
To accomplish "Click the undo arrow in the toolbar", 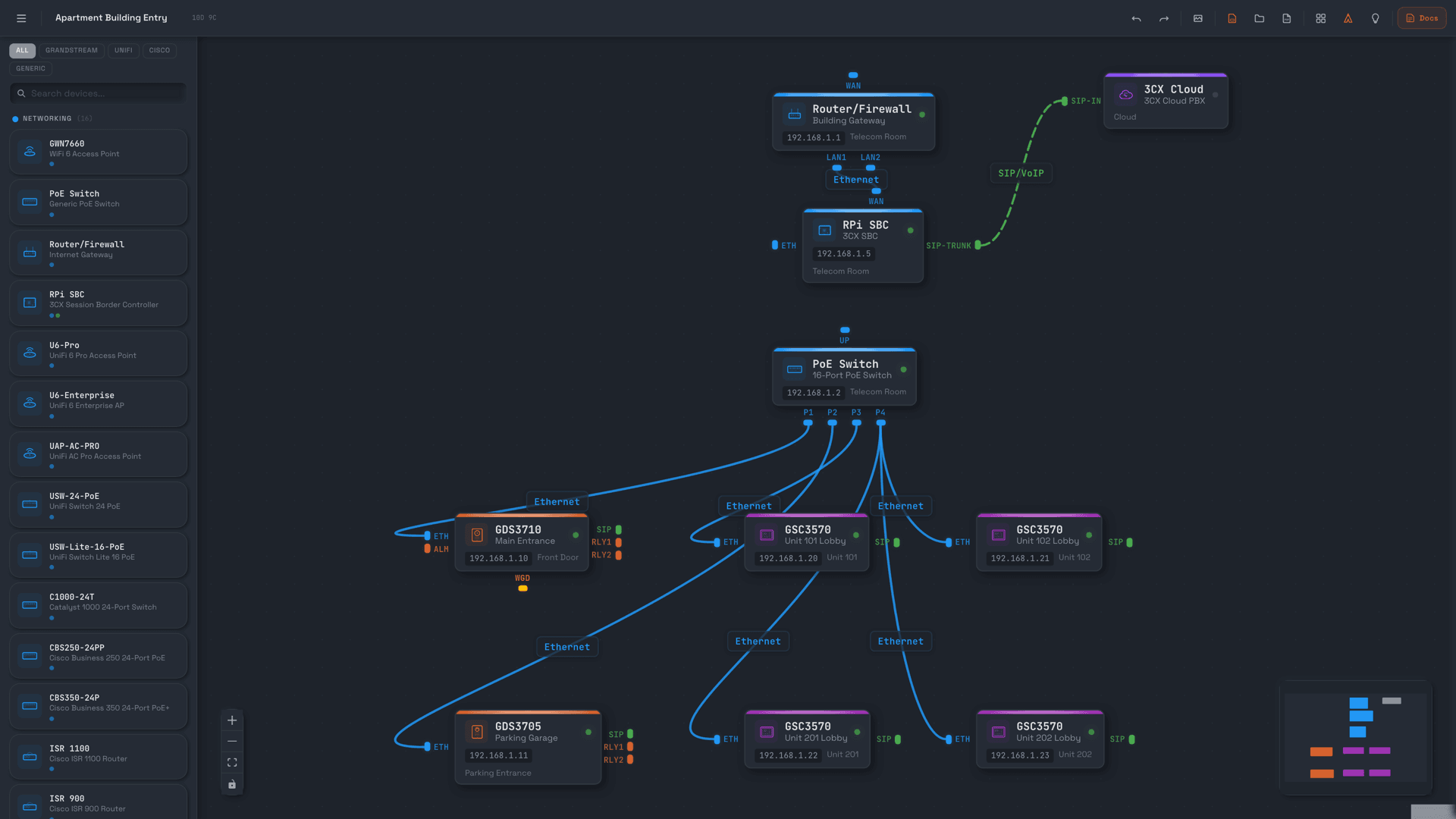I will tap(1136, 18).
